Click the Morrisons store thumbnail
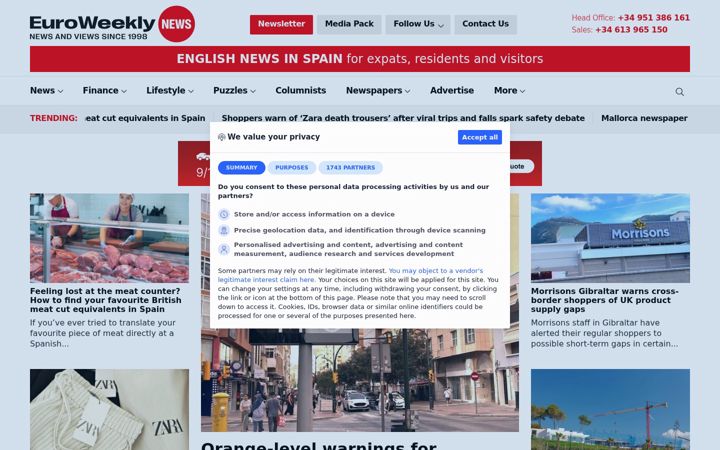 pyautogui.click(x=610, y=238)
